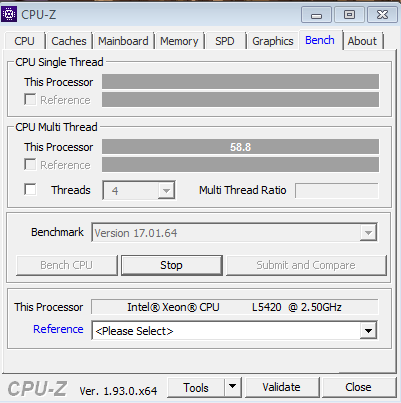Screen dimensions: 401x403
Task: Open the Tools dropdown arrow
Action: [x=233, y=387]
